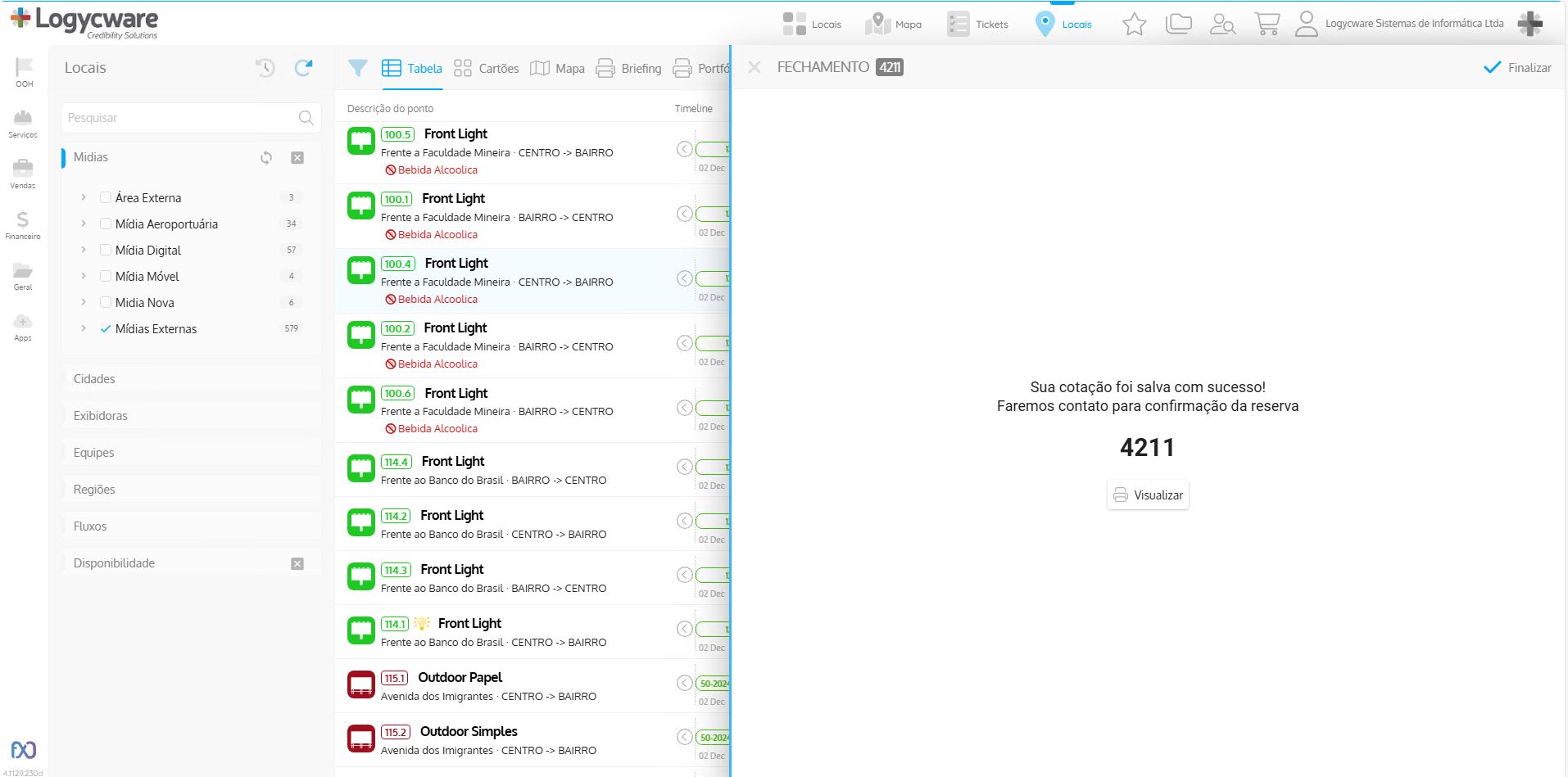
Task: Click the board icon of row 100.5
Action: [x=361, y=141]
